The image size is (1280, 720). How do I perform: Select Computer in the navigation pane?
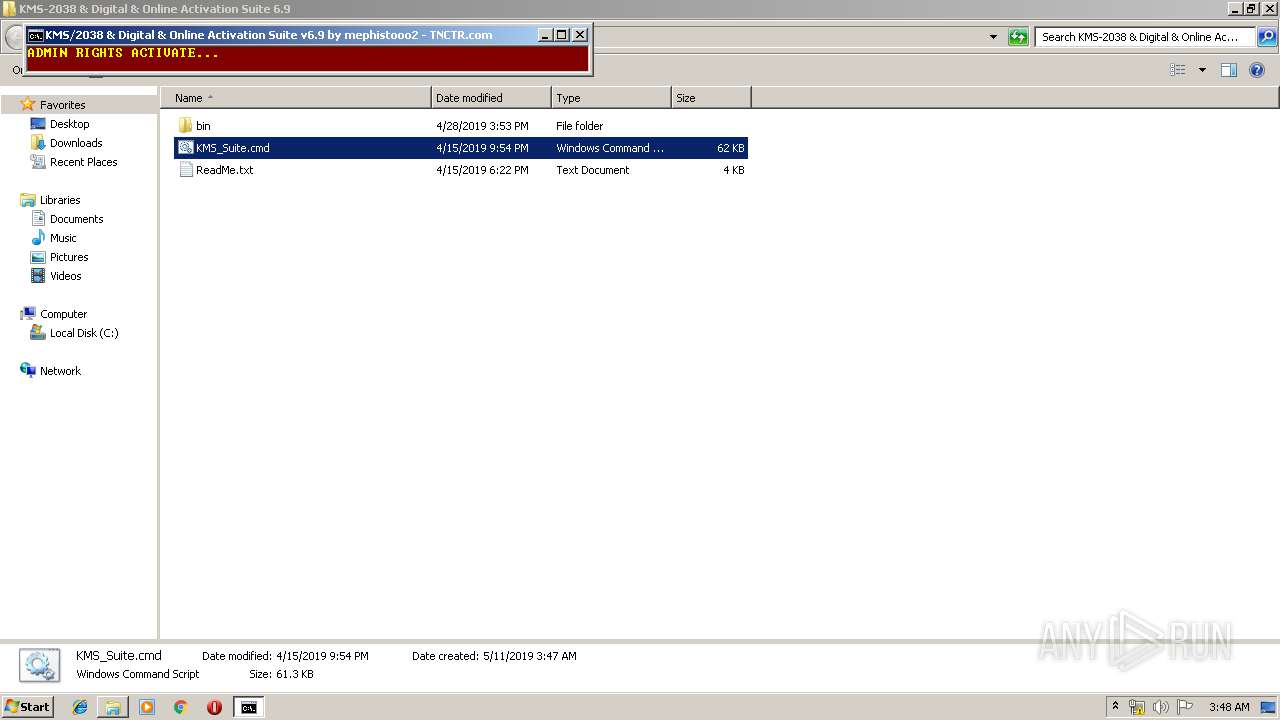63,314
